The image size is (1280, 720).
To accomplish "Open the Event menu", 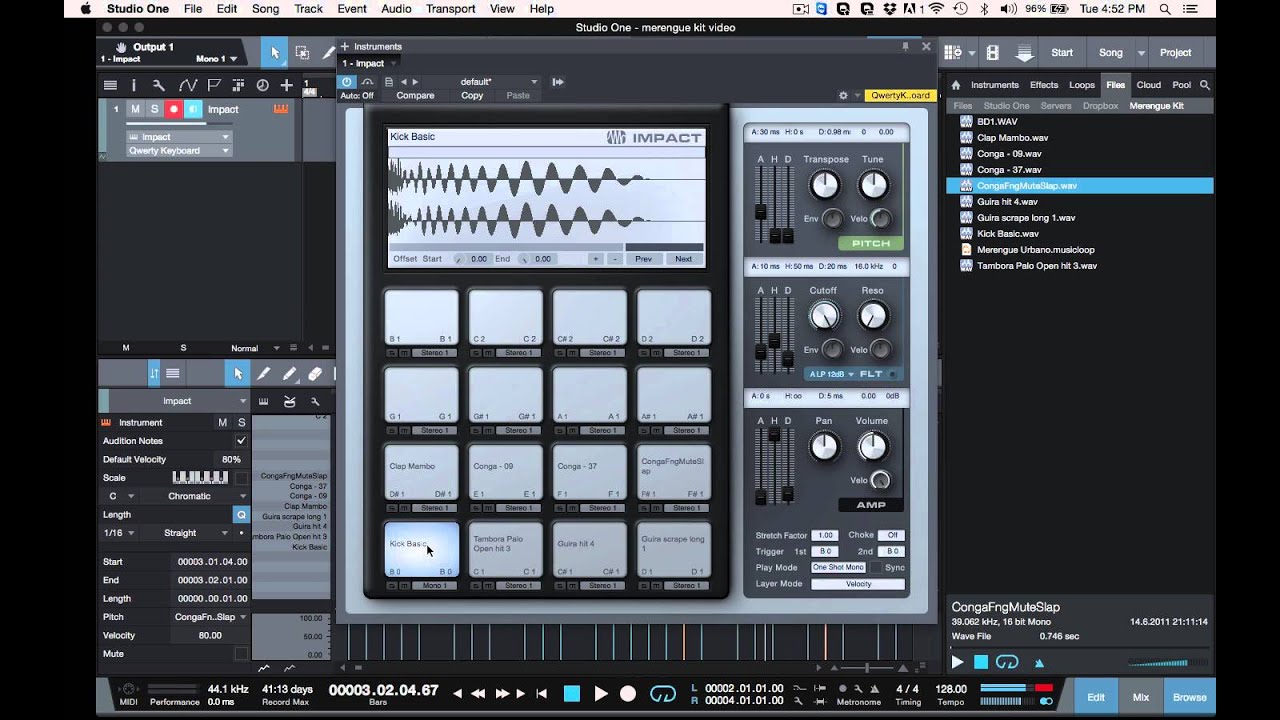I will (351, 9).
